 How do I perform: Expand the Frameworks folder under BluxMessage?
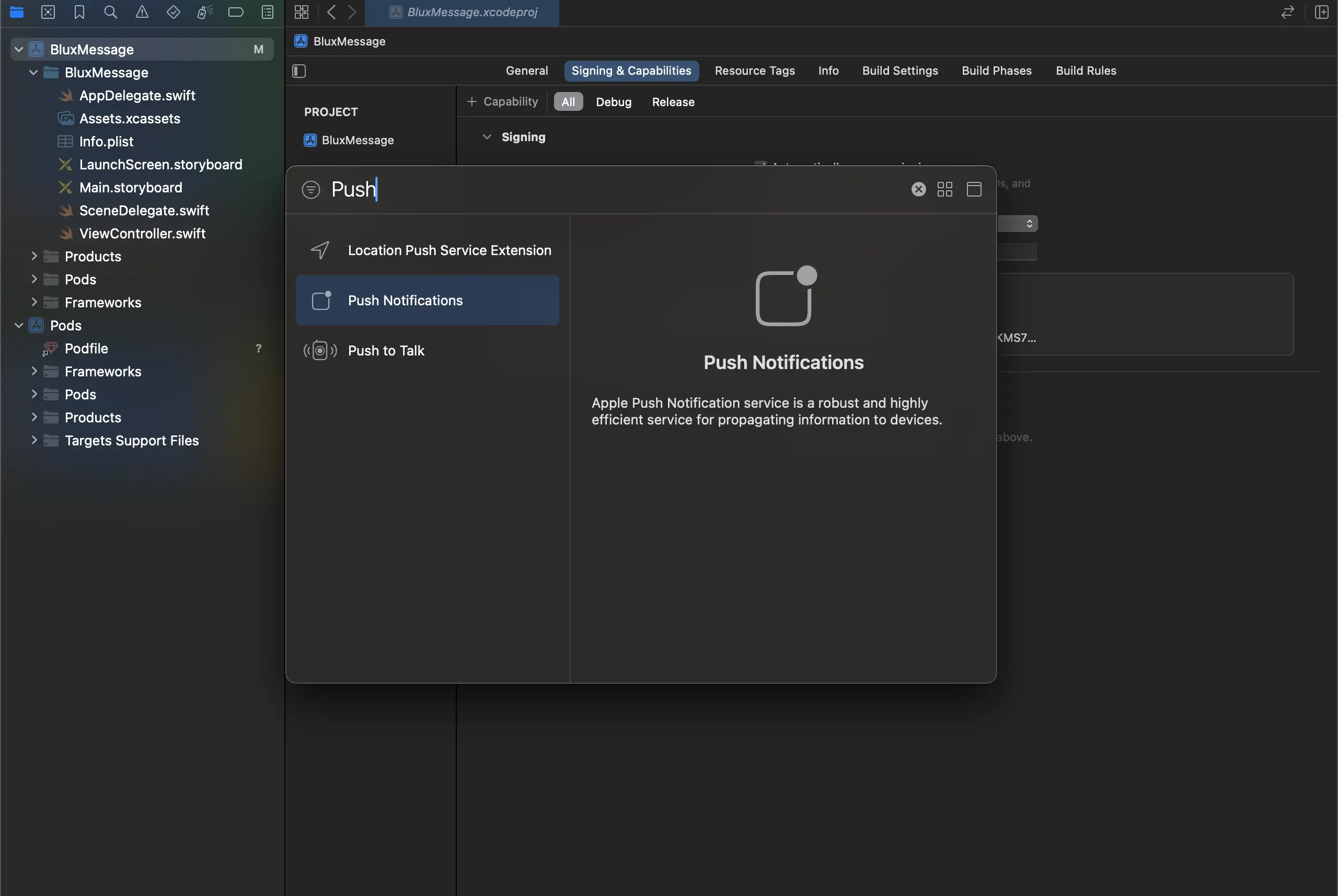[33, 302]
